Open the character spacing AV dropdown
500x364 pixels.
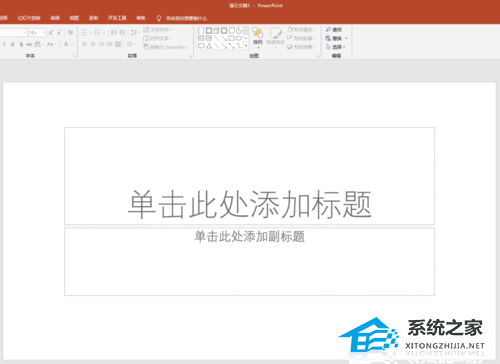pos(39,44)
